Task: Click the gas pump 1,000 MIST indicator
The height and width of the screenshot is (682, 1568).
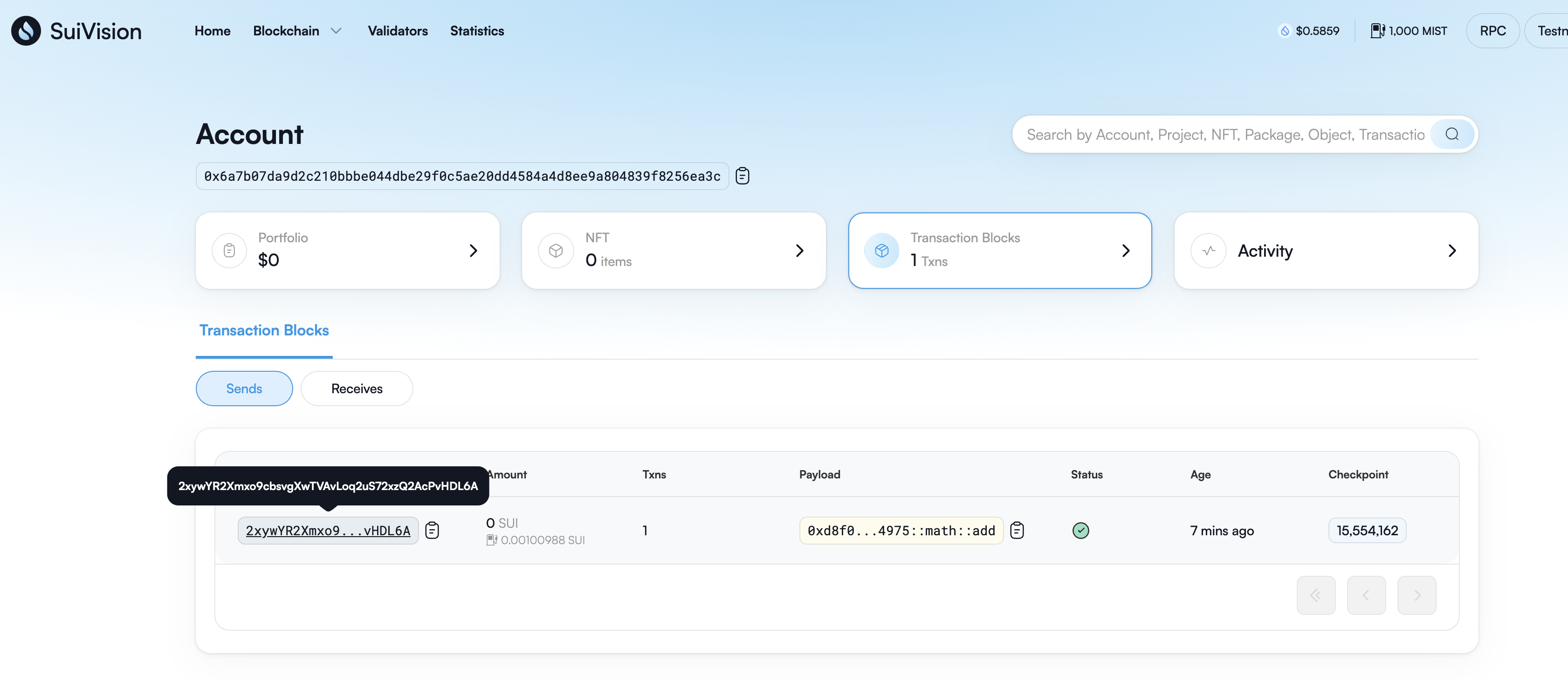Action: point(1408,30)
